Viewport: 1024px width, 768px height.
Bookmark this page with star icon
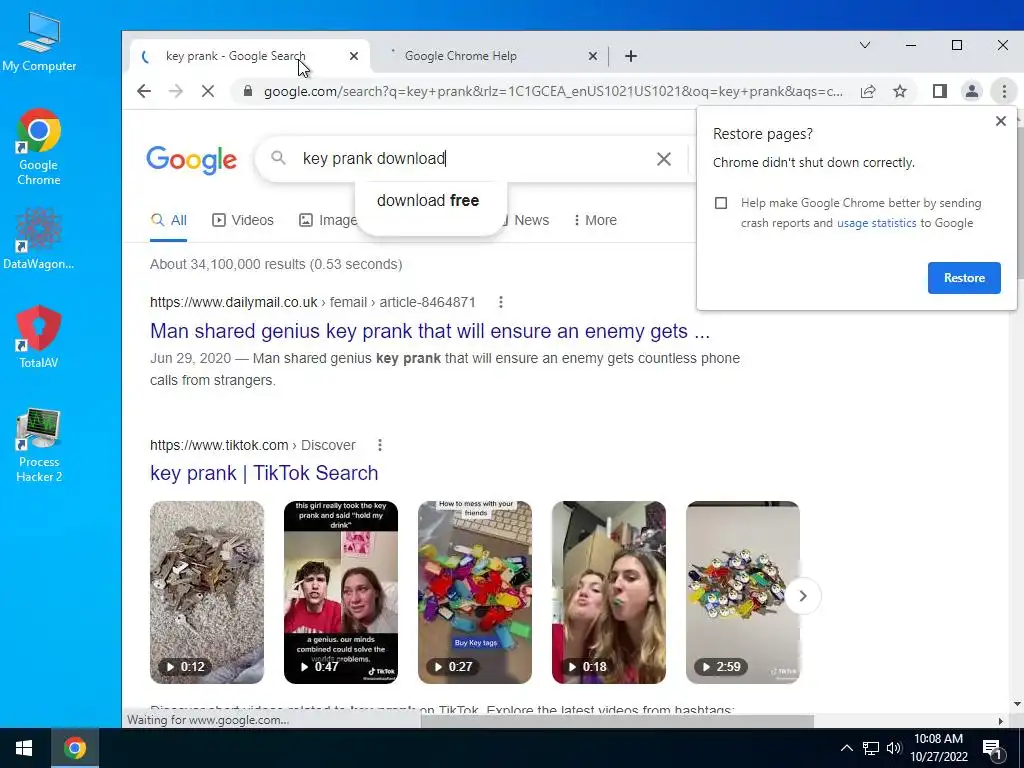coord(900,91)
